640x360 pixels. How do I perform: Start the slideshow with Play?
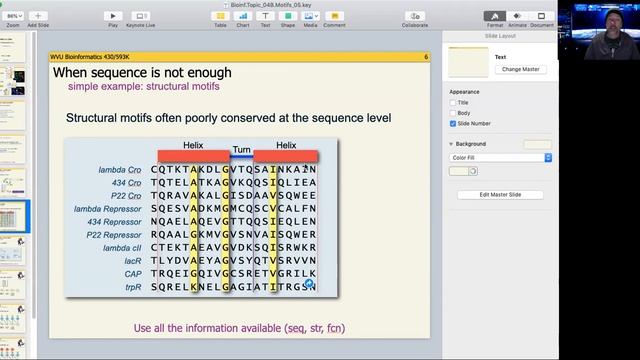113,16
